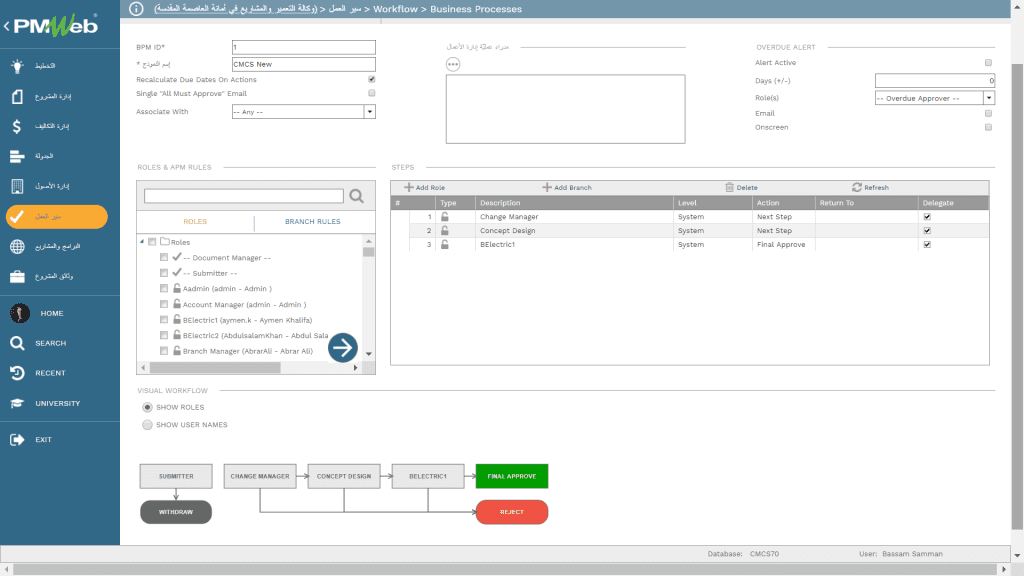Open the globe programs and projects icon
This screenshot has height=576, width=1024.
click(x=17, y=246)
